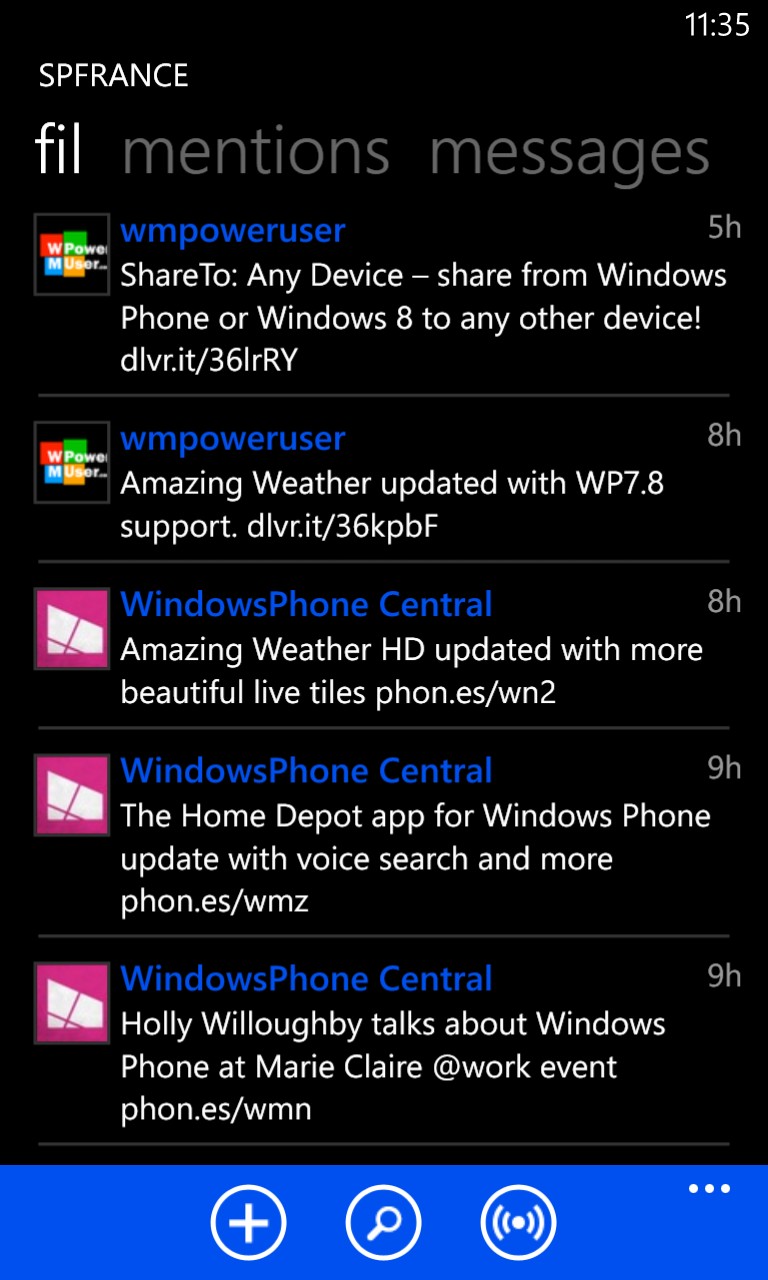Open wmpoweruser username on the 5h tweet
This screenshot has width=768, height=1280.
click(x=233, y=231)
